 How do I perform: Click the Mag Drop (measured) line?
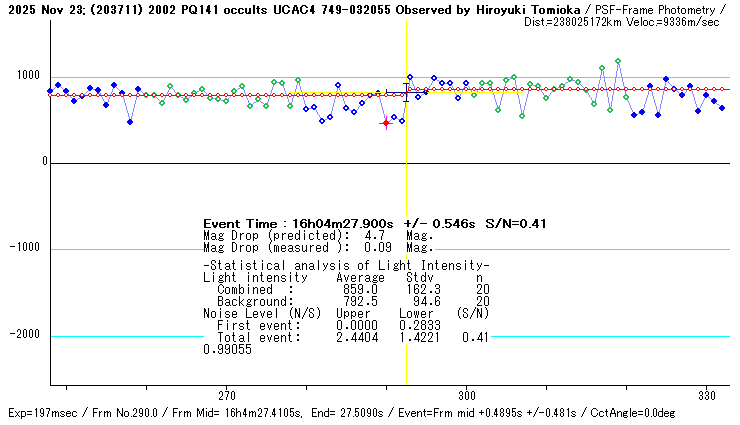tap(318, 247)
